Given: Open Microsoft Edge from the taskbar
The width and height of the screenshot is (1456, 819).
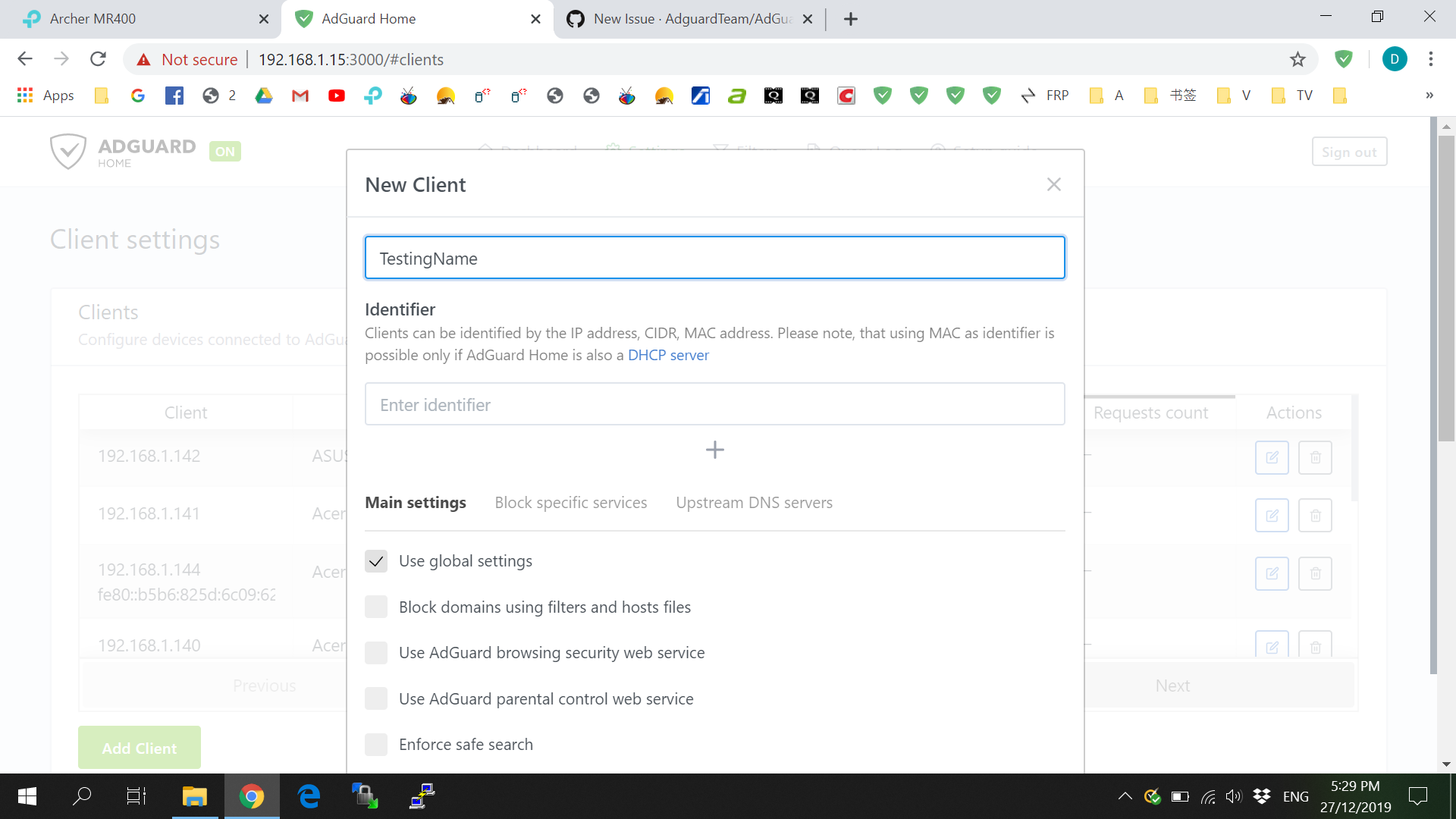Looking at the screenshot, I should pyautogui.click(x=308, y=796).
